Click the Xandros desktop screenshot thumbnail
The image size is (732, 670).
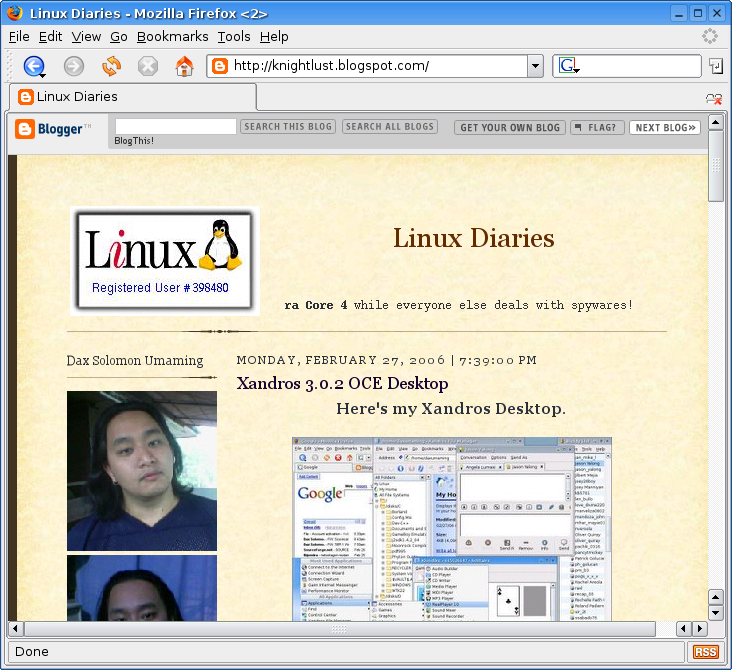pos(451,529)
